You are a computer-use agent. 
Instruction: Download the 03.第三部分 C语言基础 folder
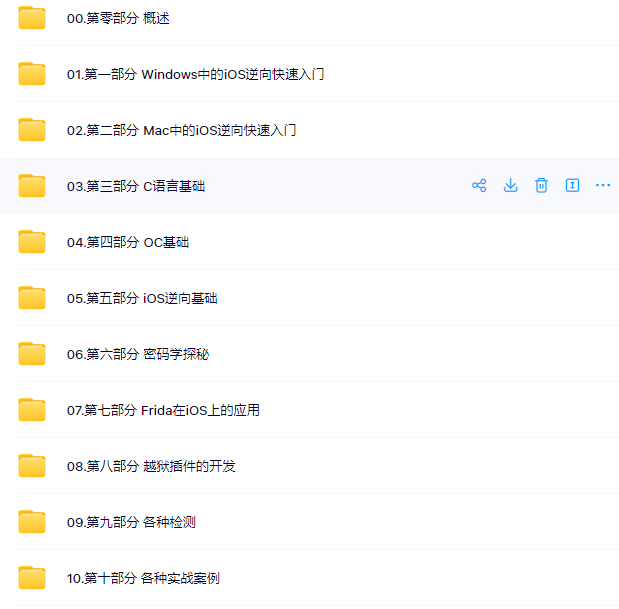[x=510, y=186]
